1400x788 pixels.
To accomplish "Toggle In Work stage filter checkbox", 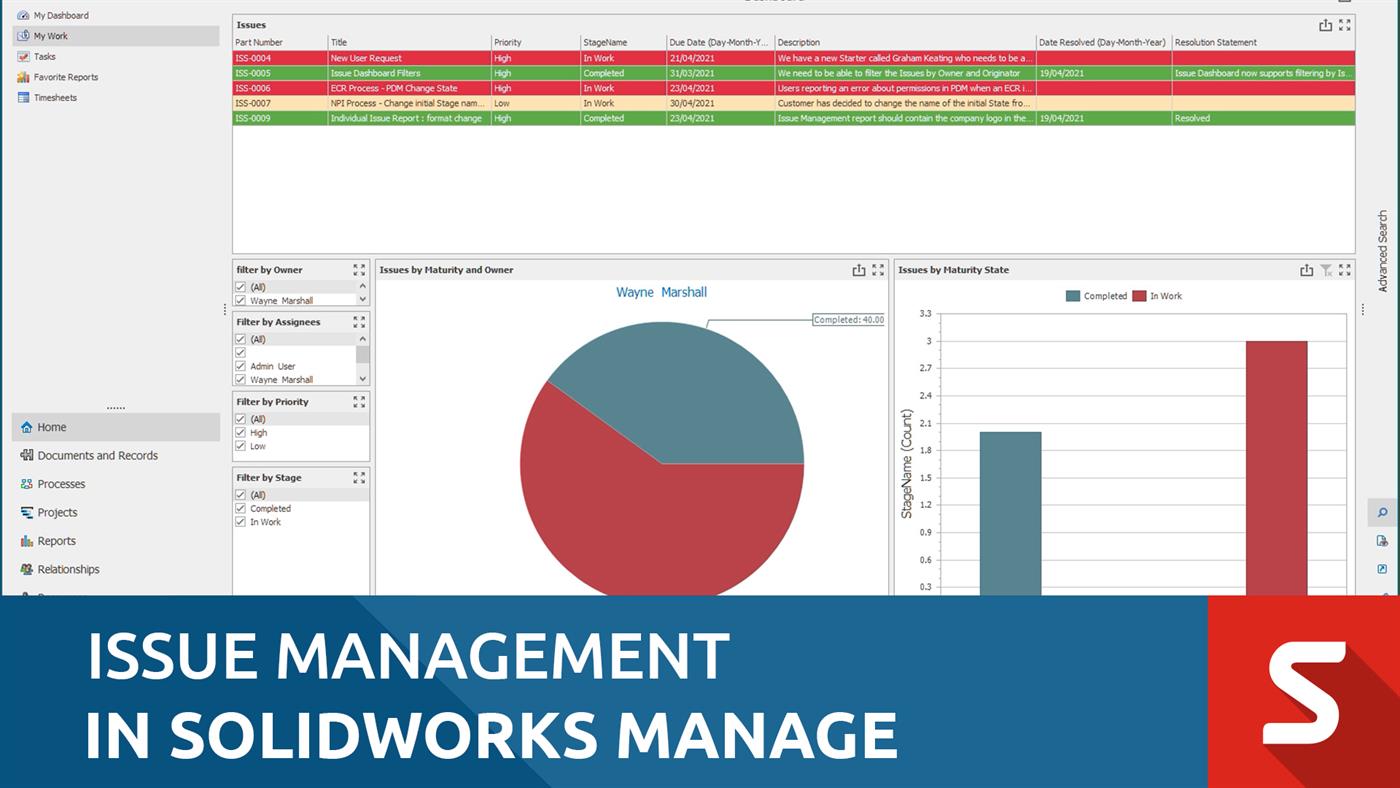I will [240, 522].
